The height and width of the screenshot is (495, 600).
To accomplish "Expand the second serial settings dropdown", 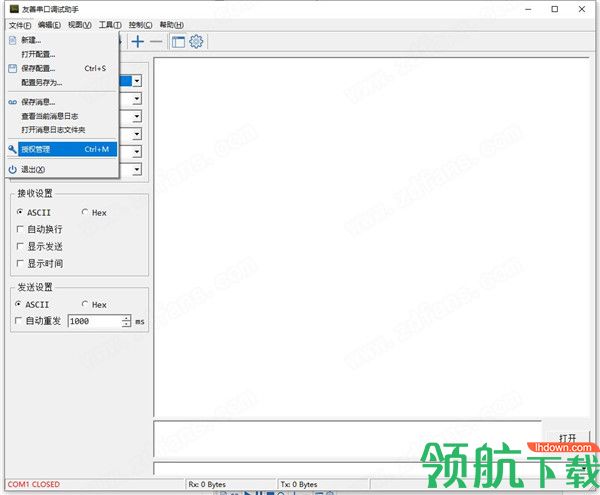I will [137, 99].
